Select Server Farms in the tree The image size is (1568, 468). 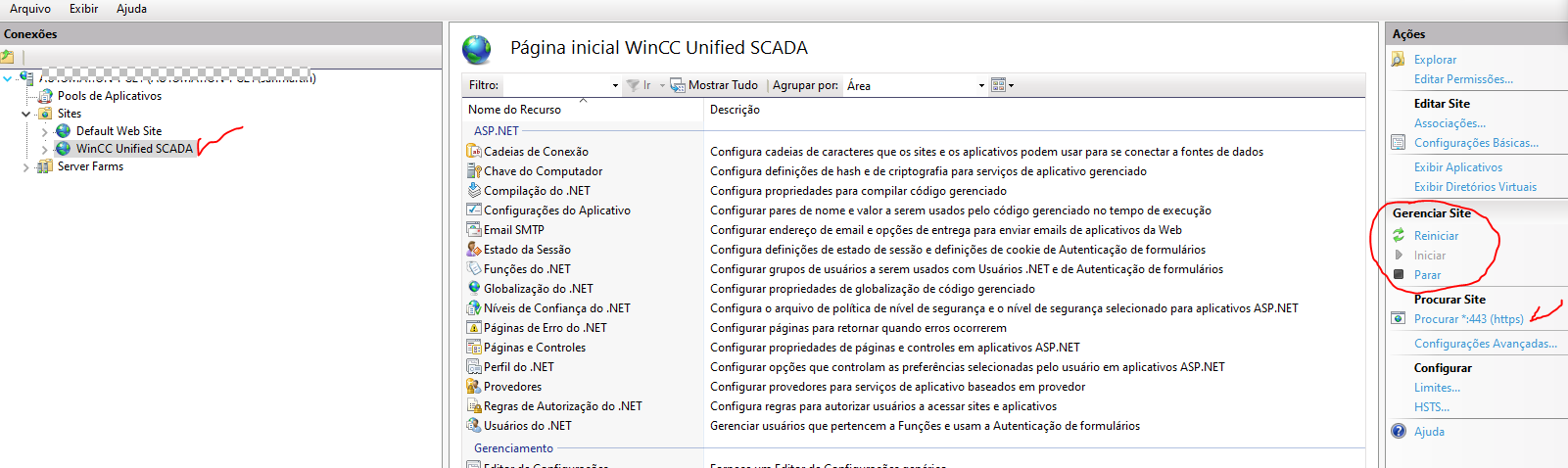pos(90,166)
